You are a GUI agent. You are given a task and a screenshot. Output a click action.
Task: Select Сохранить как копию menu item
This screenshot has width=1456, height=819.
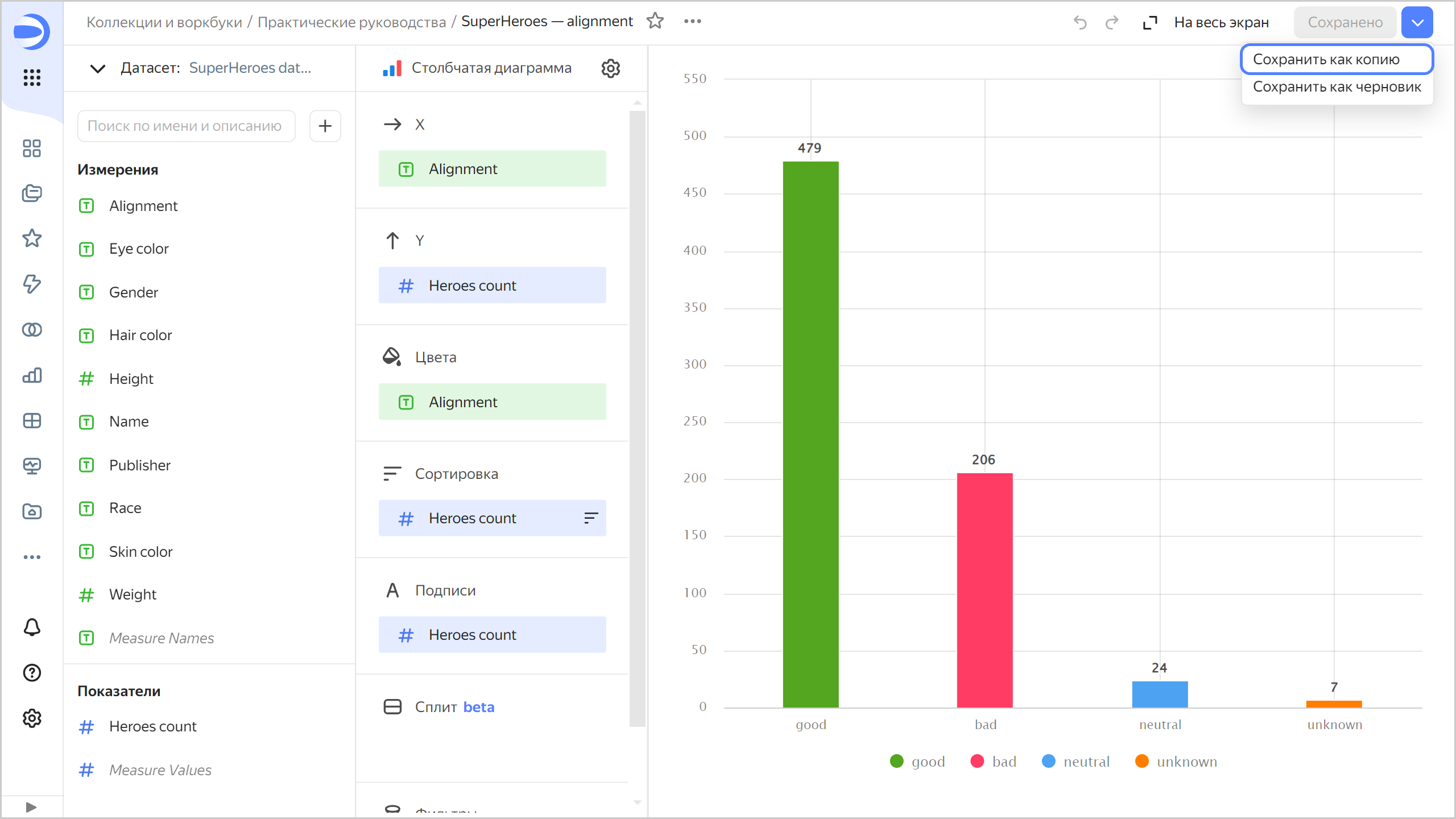(1326, 59)
